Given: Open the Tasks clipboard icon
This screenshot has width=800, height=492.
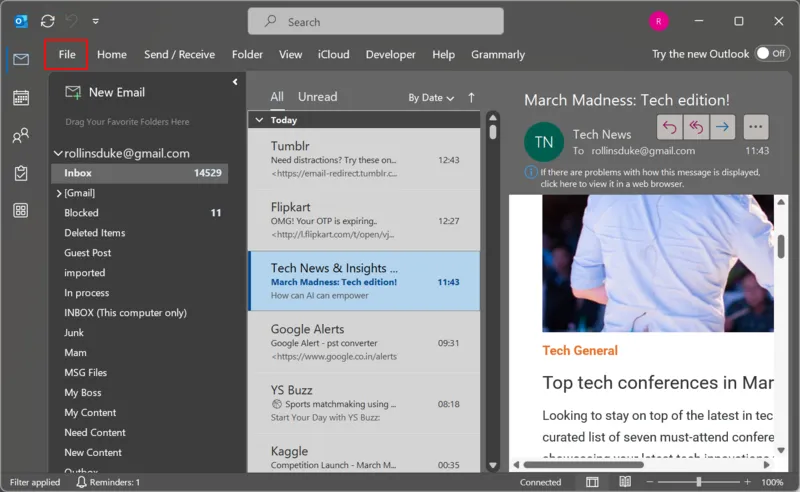Looking at the screenshot, I should click(x=20, y=173).
